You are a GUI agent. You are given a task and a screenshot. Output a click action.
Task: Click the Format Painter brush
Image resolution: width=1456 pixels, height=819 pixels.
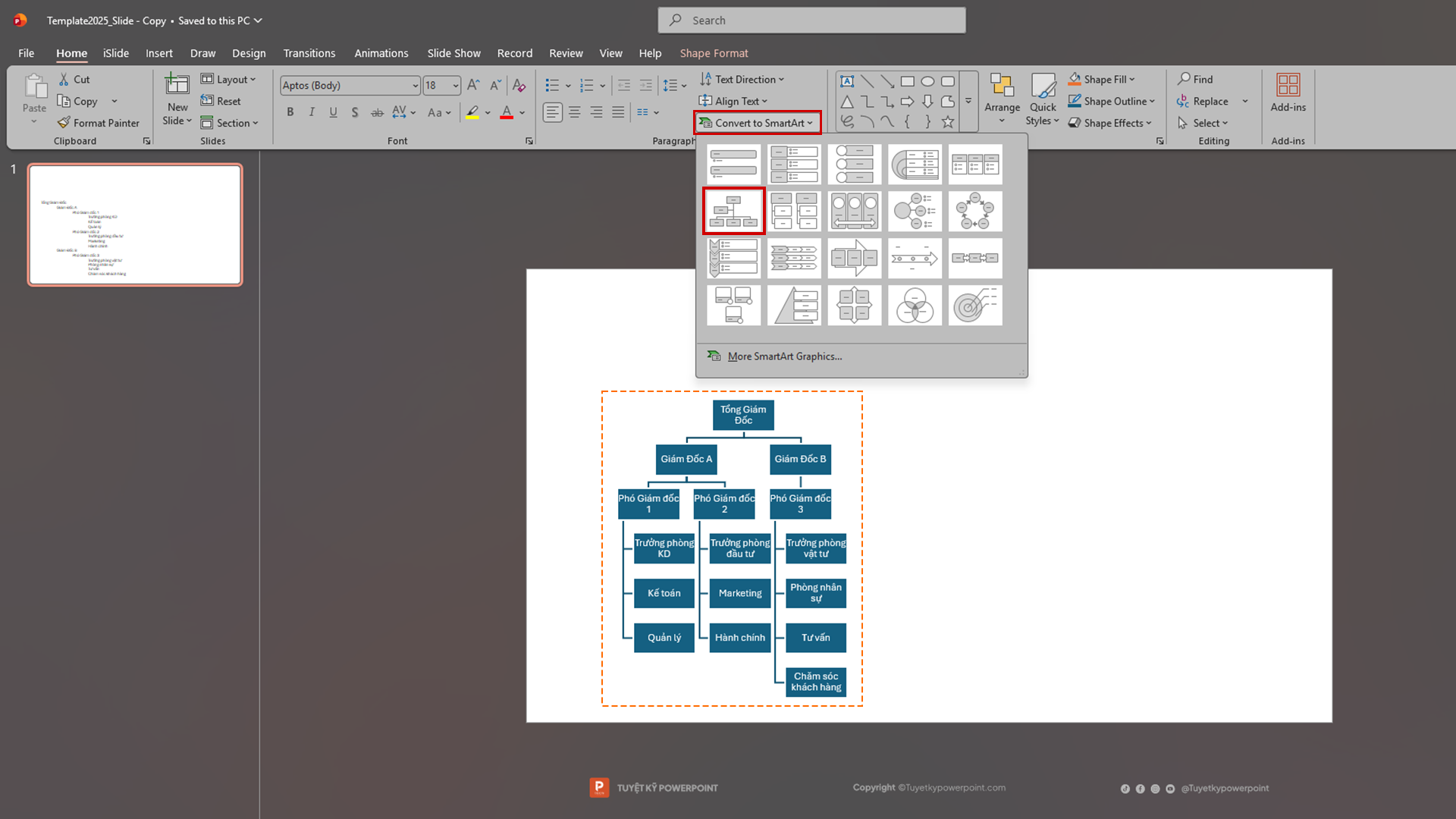99,123
